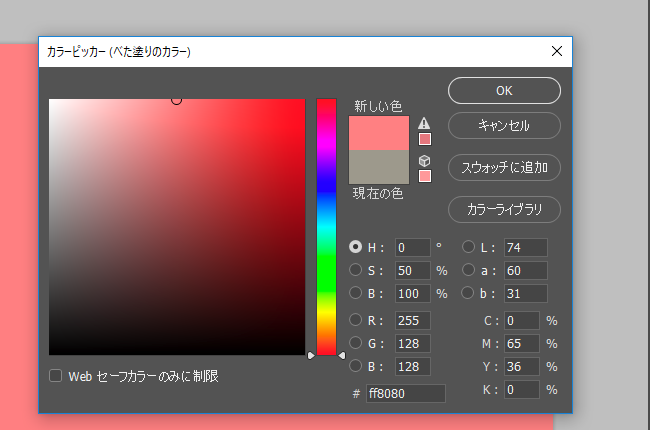Select the R red radio button

pos(355,320)
